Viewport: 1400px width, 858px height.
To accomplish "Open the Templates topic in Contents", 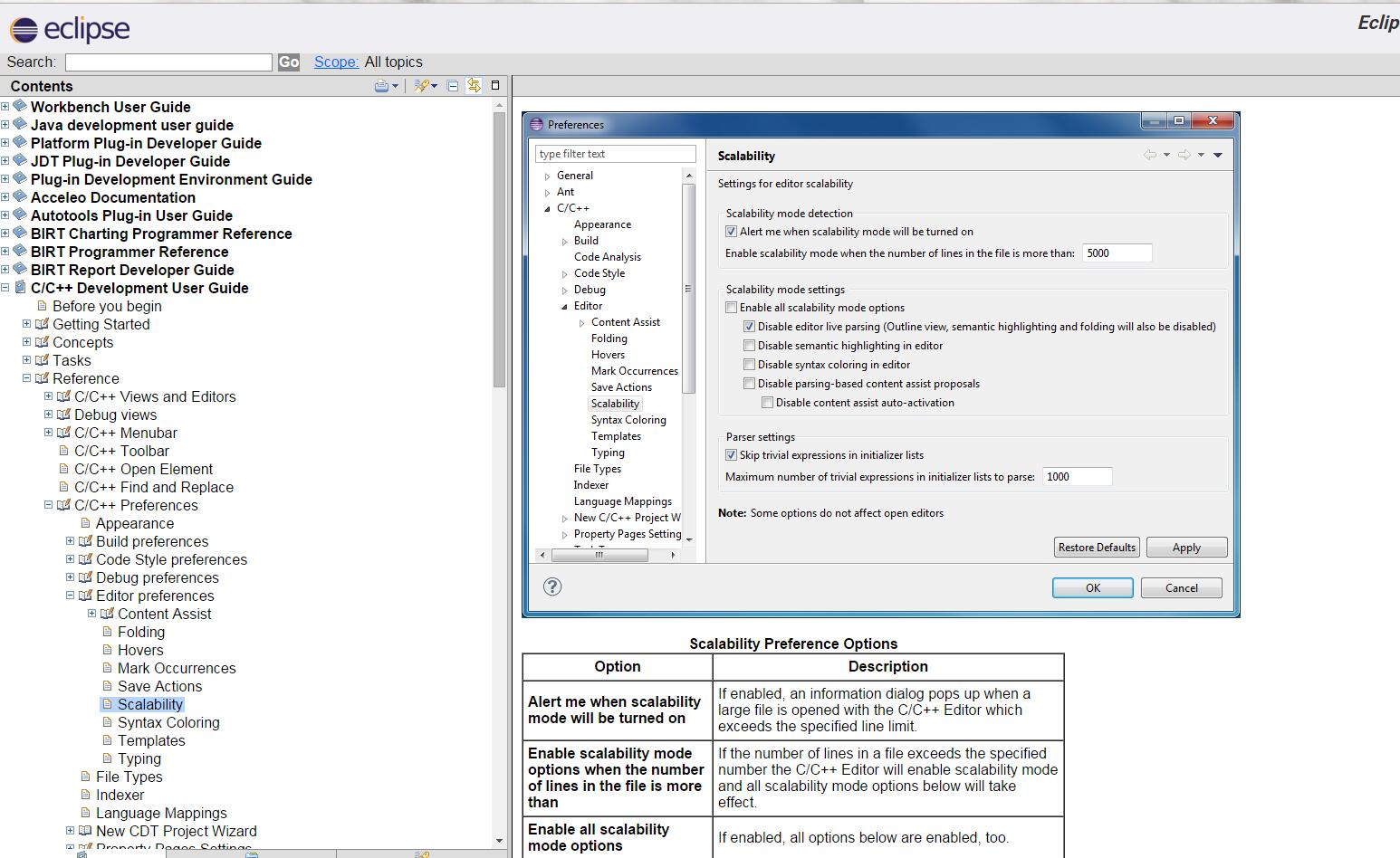I will (151, 740).
